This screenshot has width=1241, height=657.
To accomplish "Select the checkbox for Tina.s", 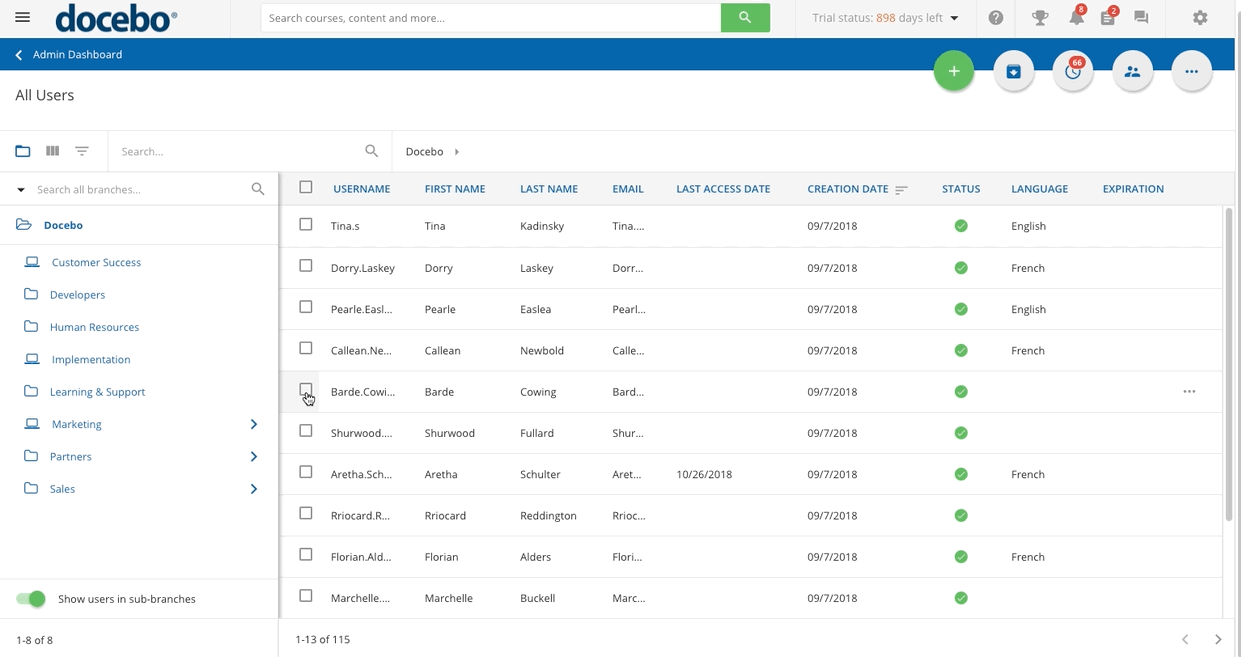I will [306, 225].
